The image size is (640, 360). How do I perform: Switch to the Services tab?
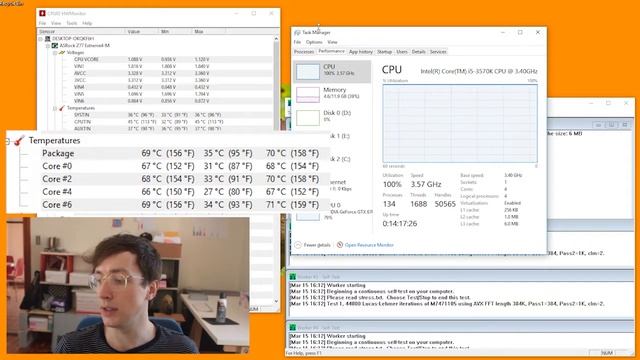click(438, 52)
